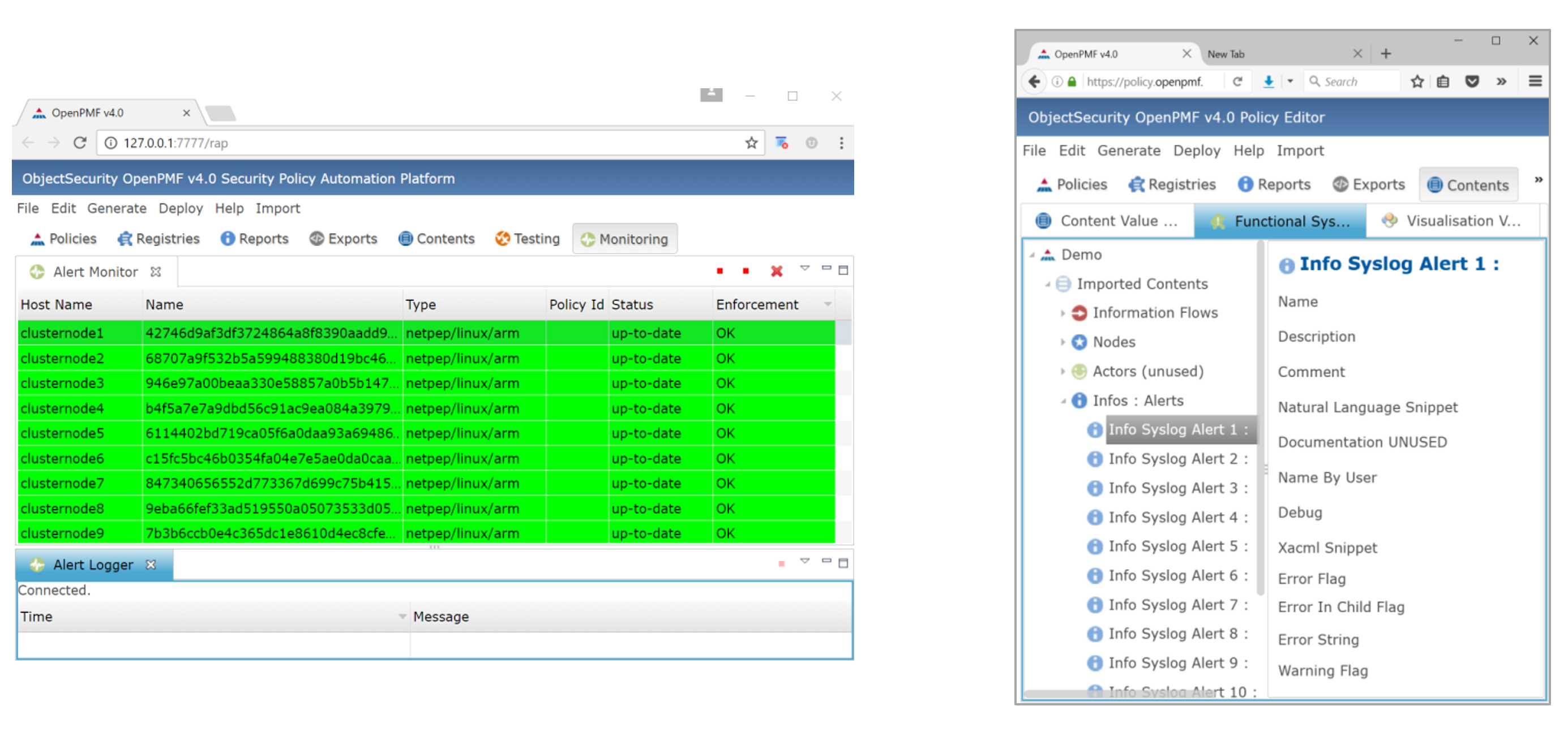Reload the Firefox policy.openpmf page
Image resolution: width=1568 pixels, height=732 pixels.
[x=1237, y=81]
